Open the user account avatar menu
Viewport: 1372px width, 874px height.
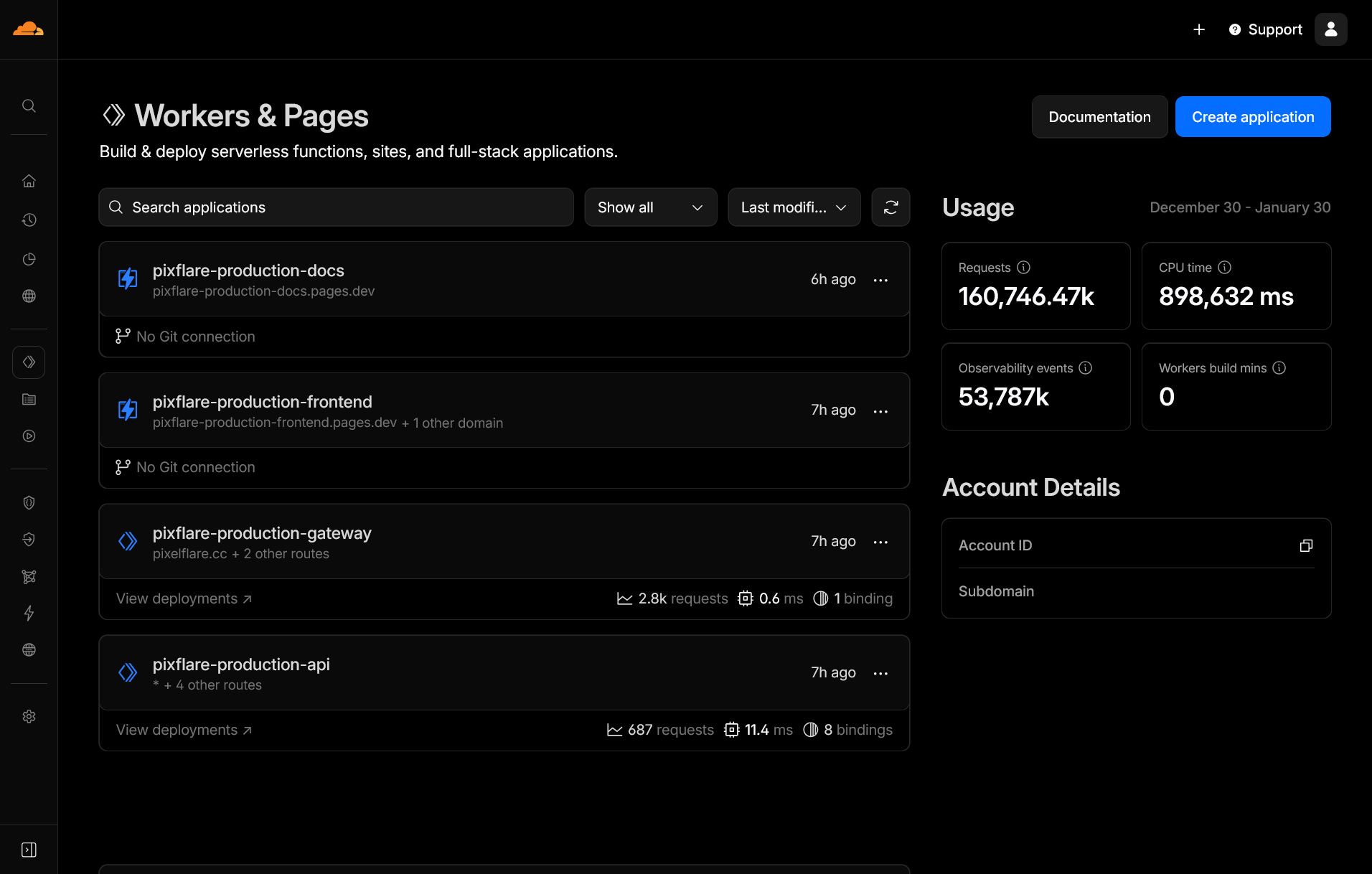click(1330, 29)
